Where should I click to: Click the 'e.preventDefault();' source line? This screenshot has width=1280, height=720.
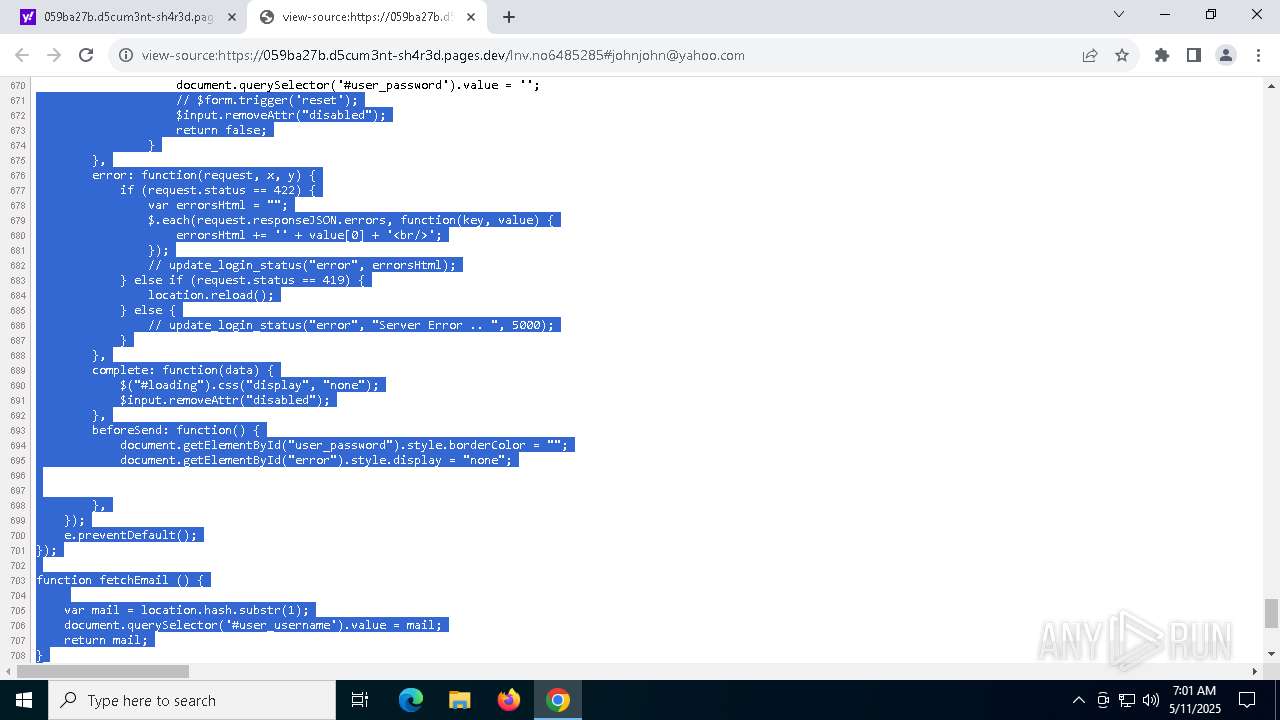coord(131,535)
